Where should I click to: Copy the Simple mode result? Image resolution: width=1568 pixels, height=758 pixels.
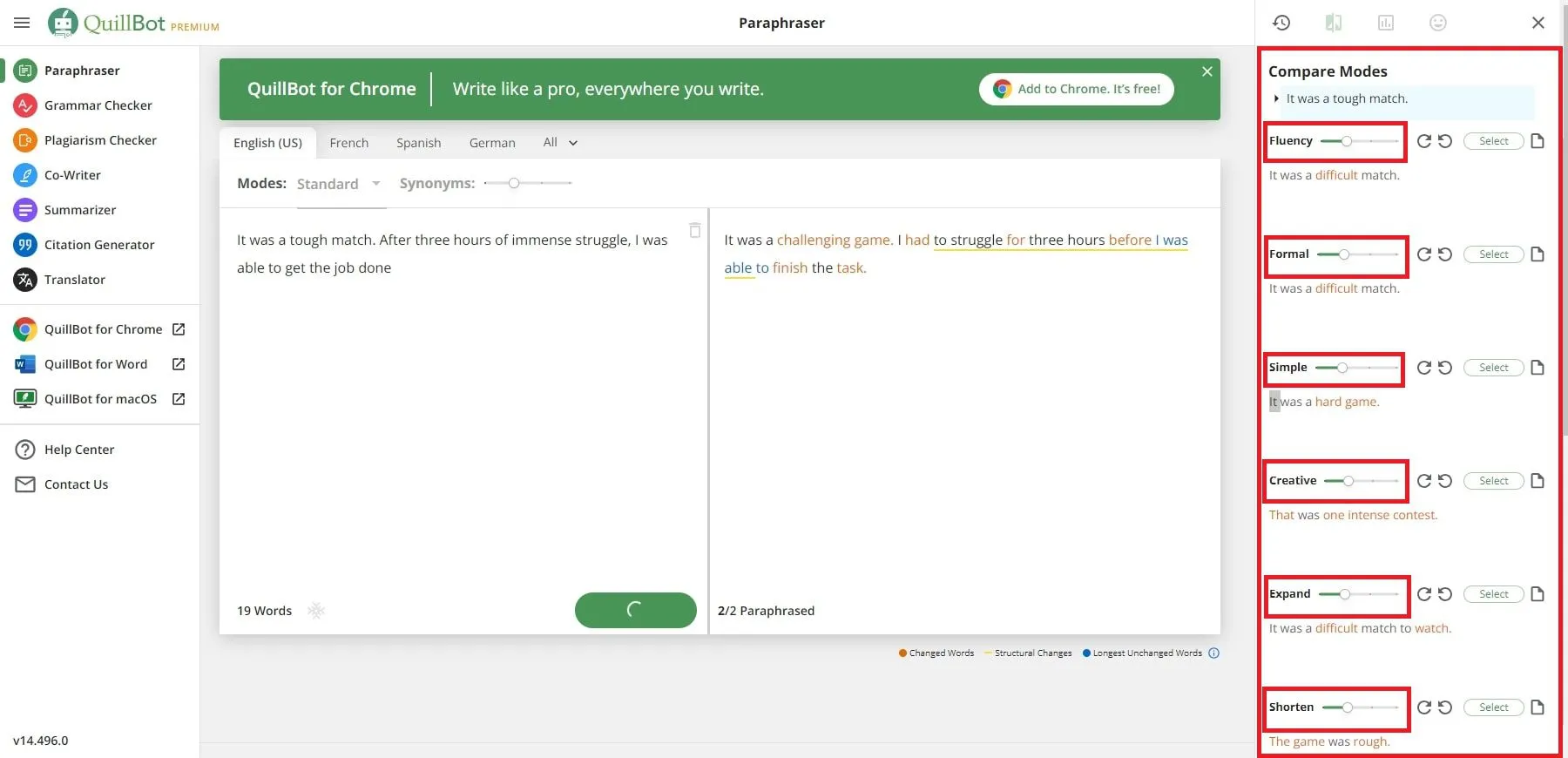[1538, 368]
